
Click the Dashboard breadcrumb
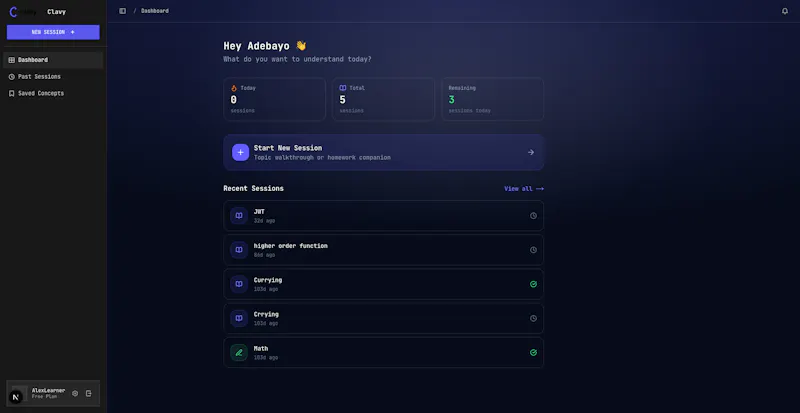[155, 11]
